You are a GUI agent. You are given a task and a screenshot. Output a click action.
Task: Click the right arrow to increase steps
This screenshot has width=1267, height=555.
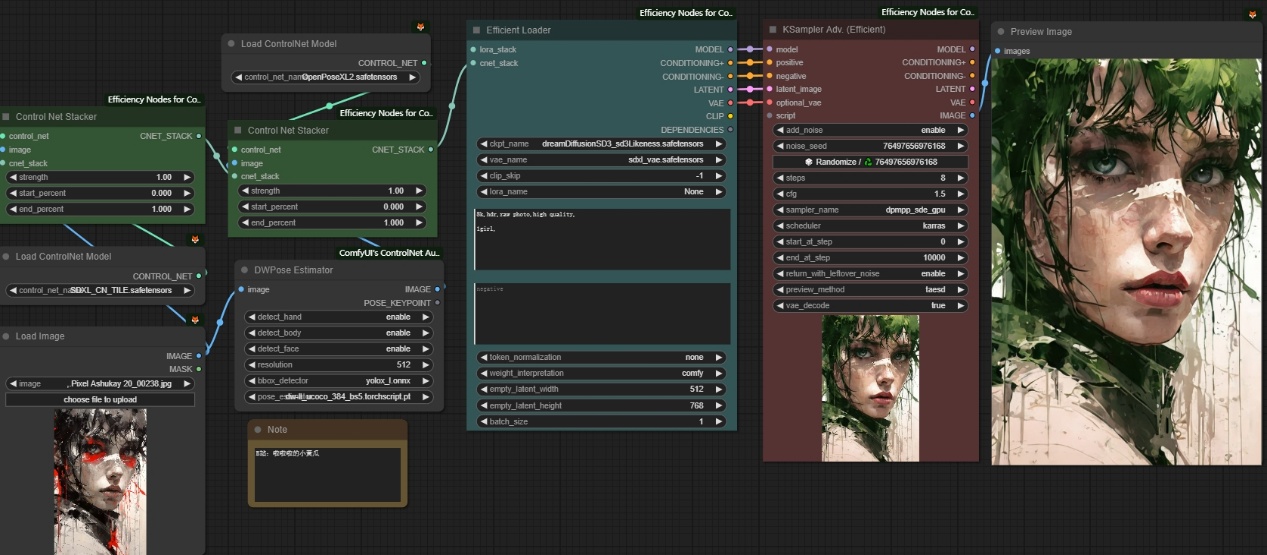[x=960, y=178]
